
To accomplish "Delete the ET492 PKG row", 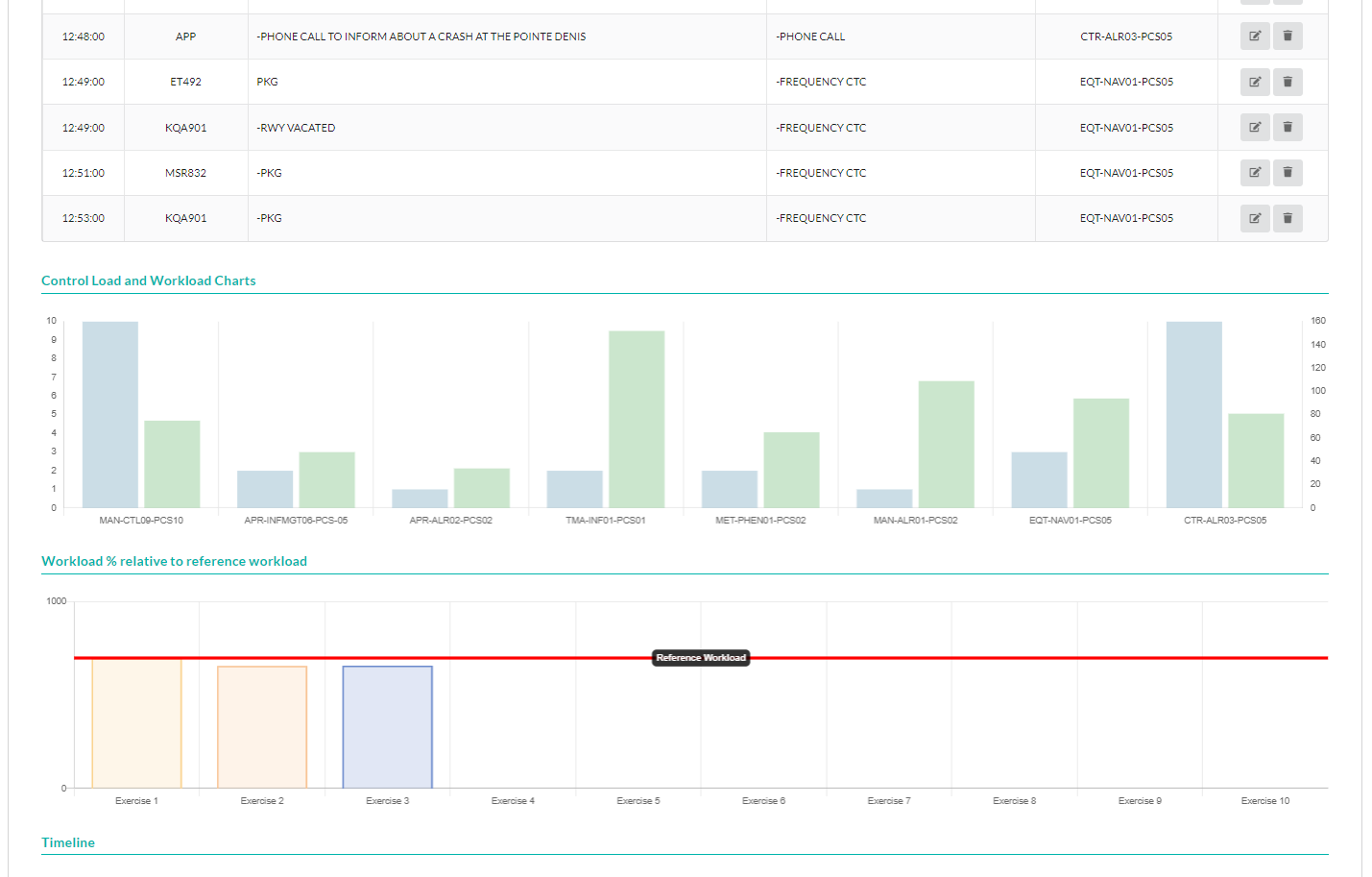I will pos(1288,82).
